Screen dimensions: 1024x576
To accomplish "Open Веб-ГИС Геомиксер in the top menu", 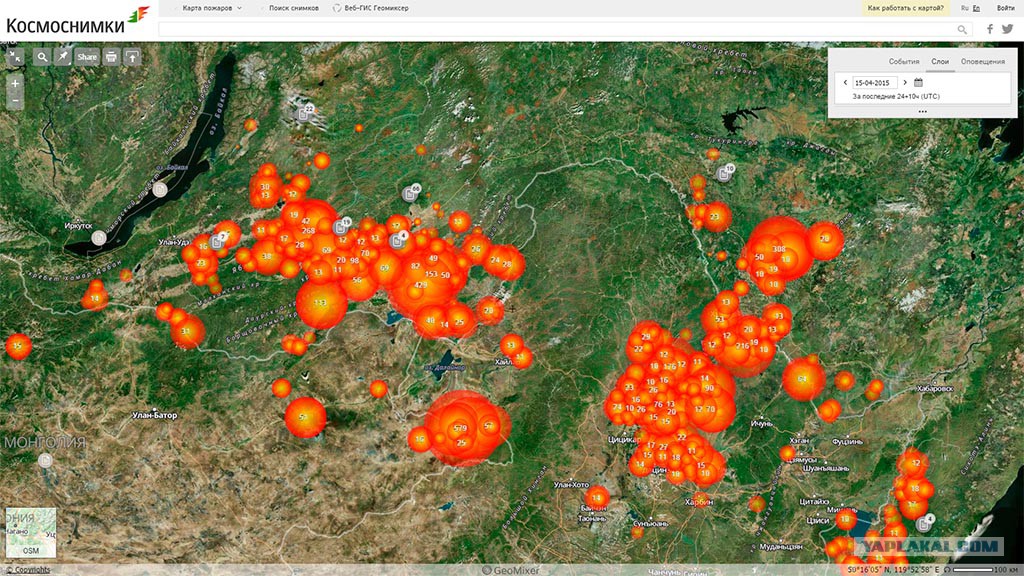I will click(x=371, y=8).
